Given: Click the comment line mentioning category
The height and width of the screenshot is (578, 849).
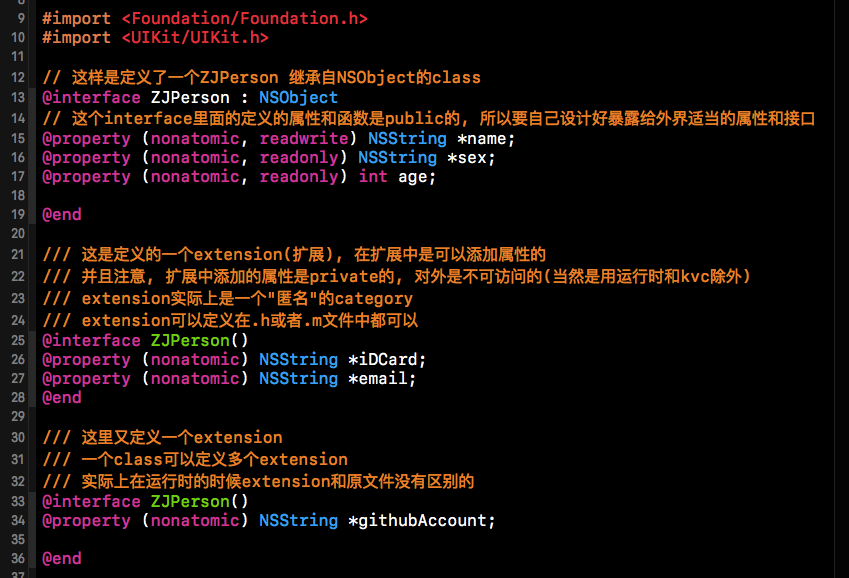Looking at the screenshot, I should pos(227,299).
